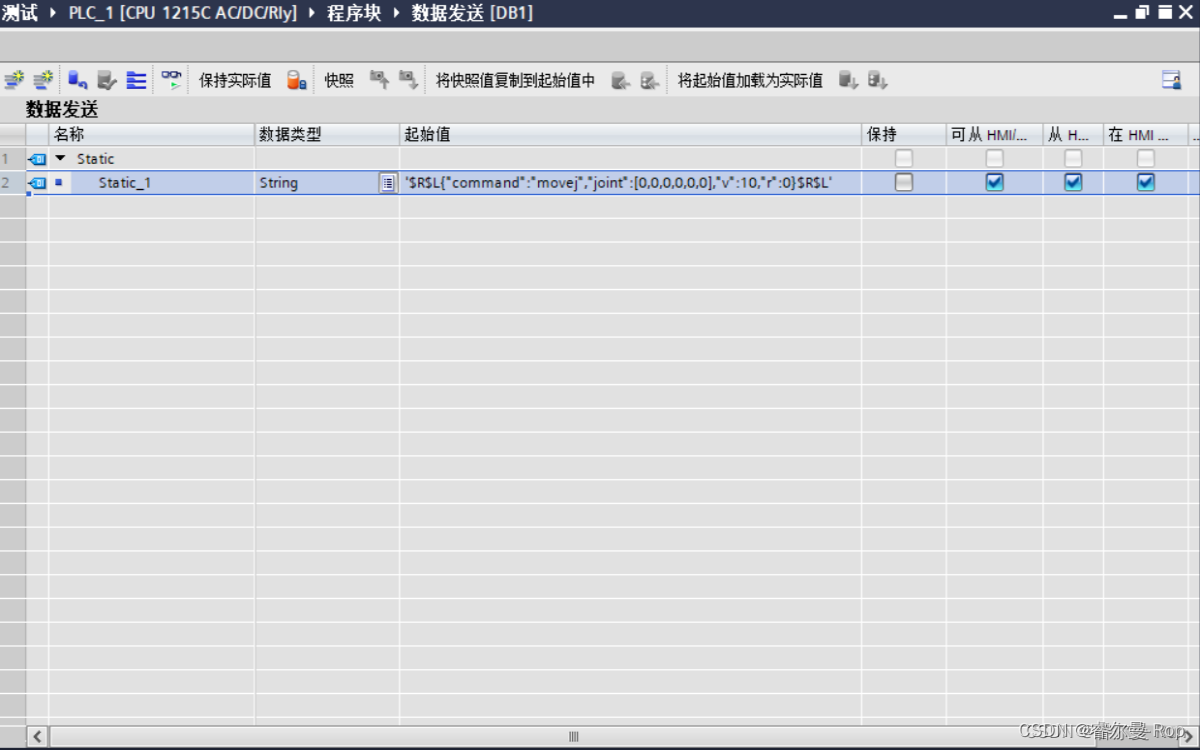Click the 起始值 column header
The height and width of the screenshot is (750, 1200).
(631, 134)
